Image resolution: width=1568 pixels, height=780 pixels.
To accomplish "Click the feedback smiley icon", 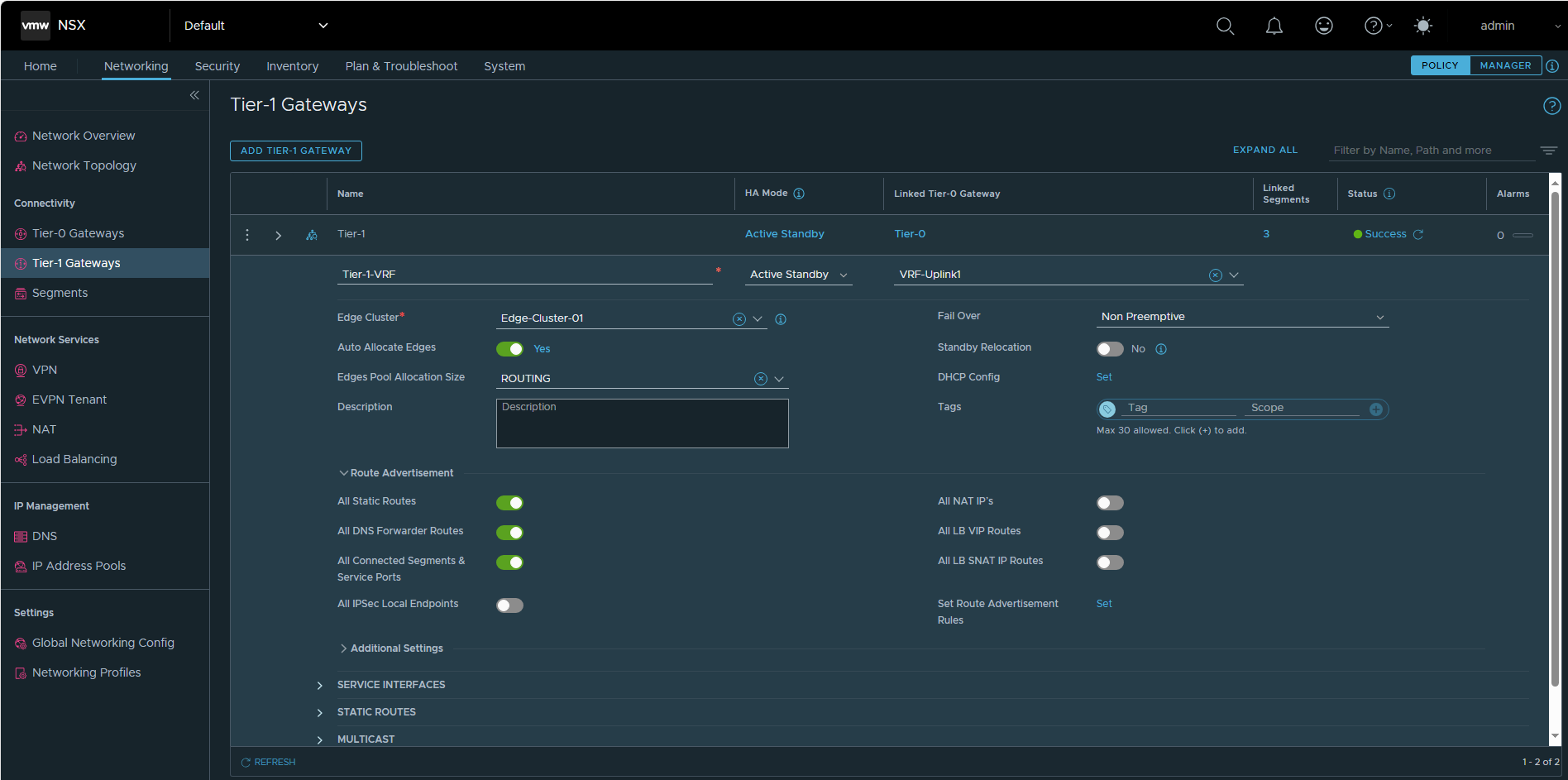I will [1324, 26].
